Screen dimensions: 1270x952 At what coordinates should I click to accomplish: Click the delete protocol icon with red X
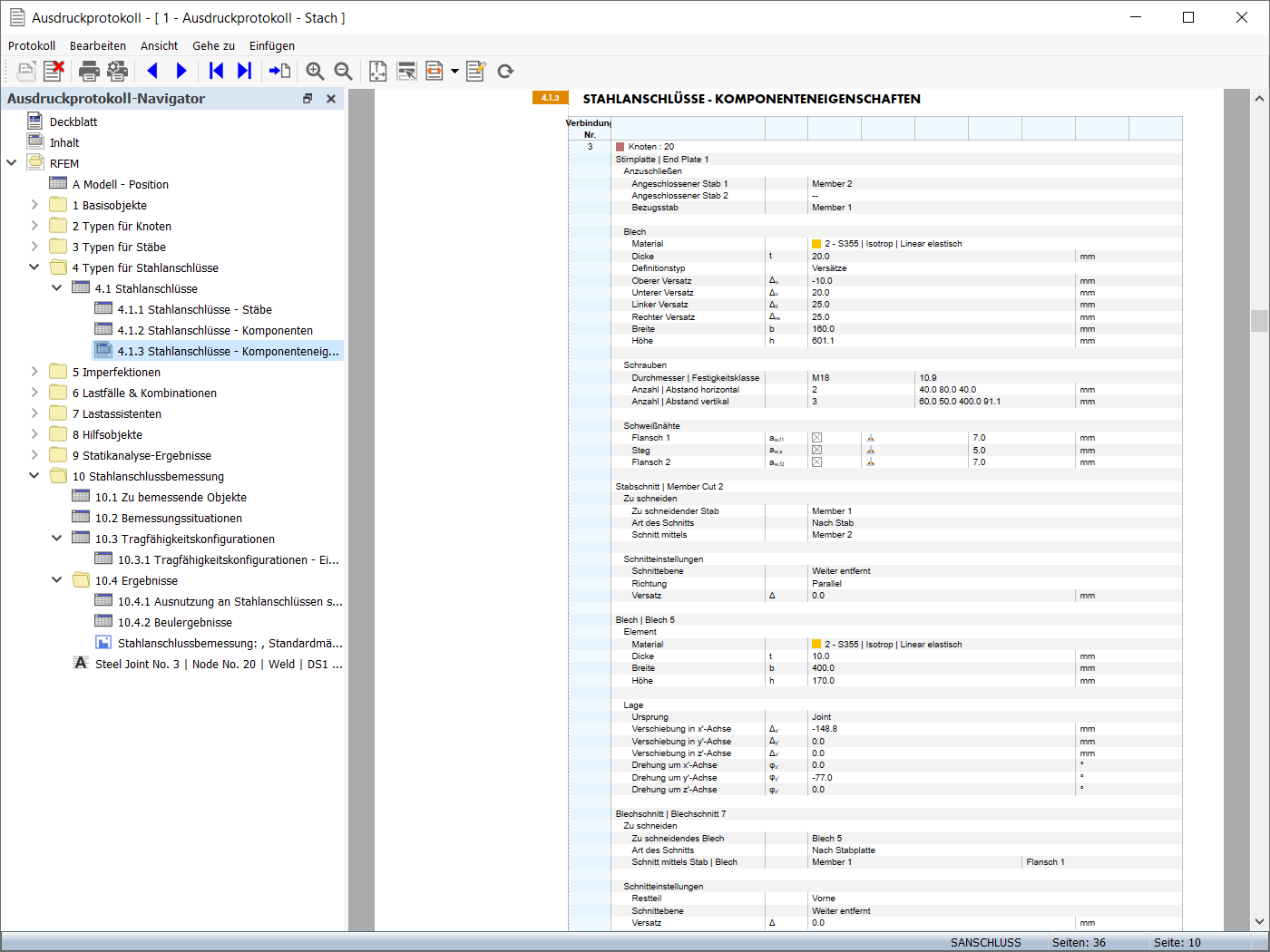click(x=54, y=71)
